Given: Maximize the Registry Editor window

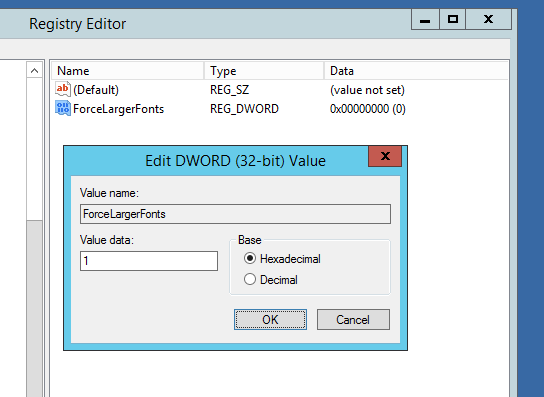Looking at the screenshot, I should tap(452, 19).
